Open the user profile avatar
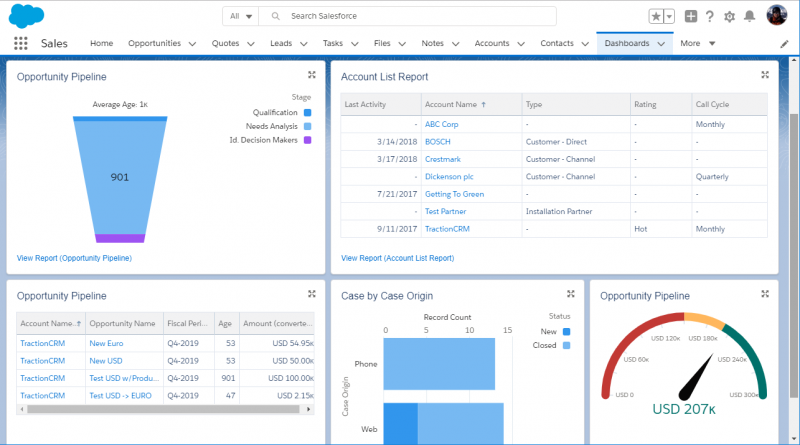800x445 pixels. coord(777,15)
